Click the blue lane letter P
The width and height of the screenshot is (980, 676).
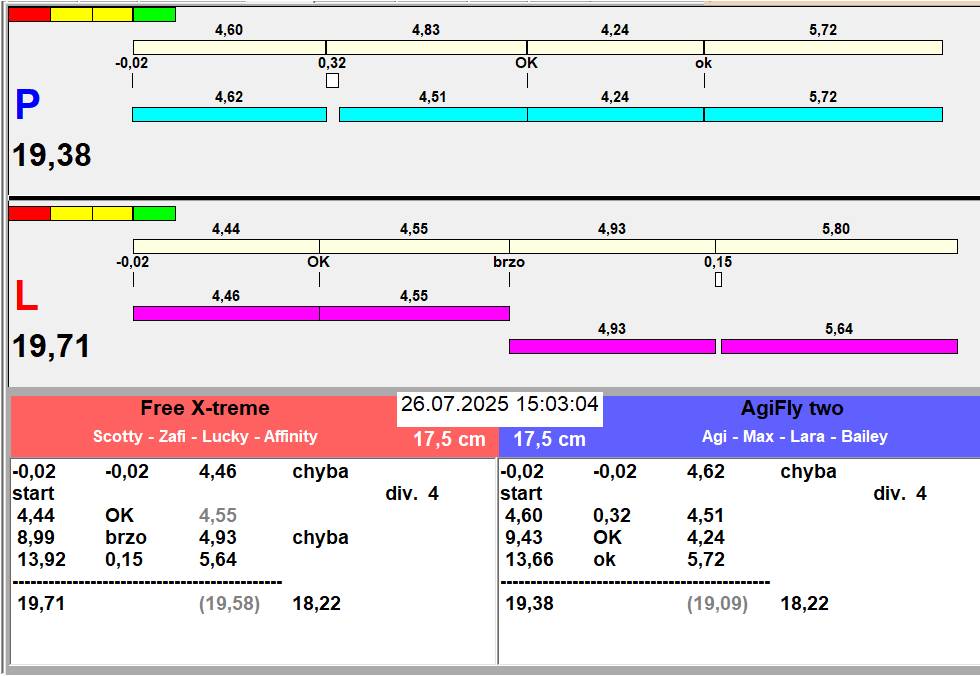pos(28,104)
